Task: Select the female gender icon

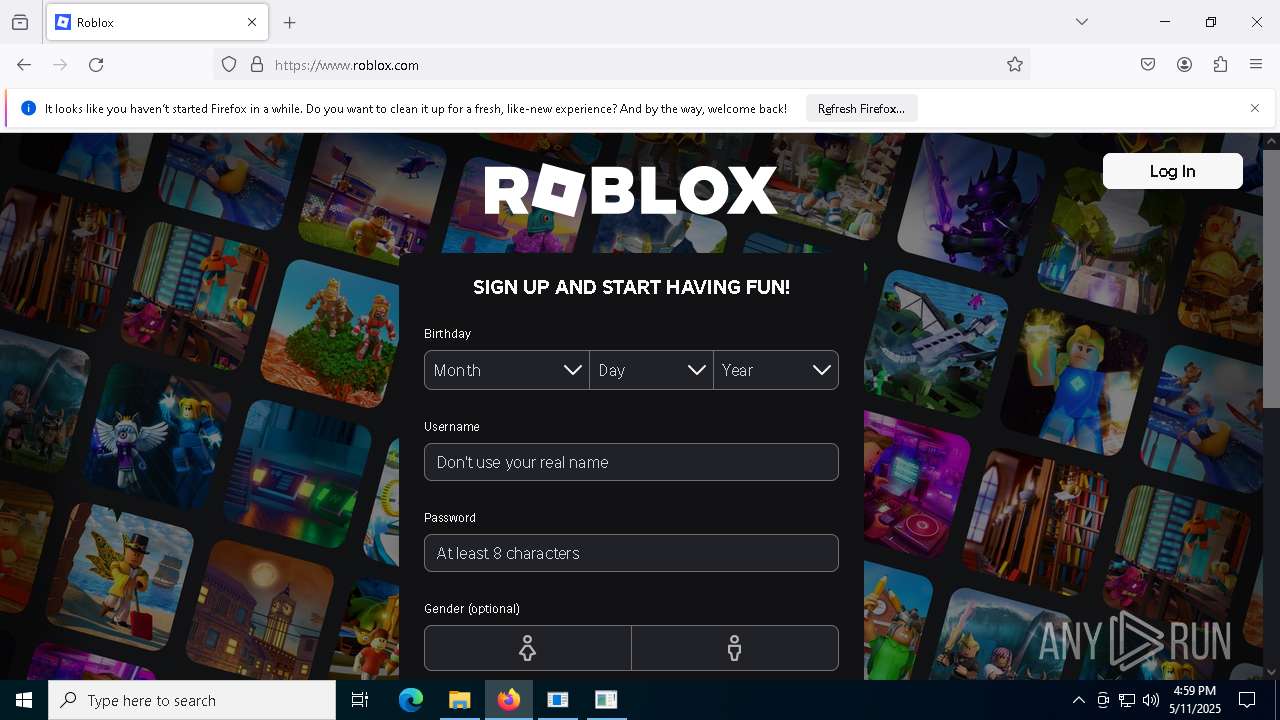Action: (528, 648)
